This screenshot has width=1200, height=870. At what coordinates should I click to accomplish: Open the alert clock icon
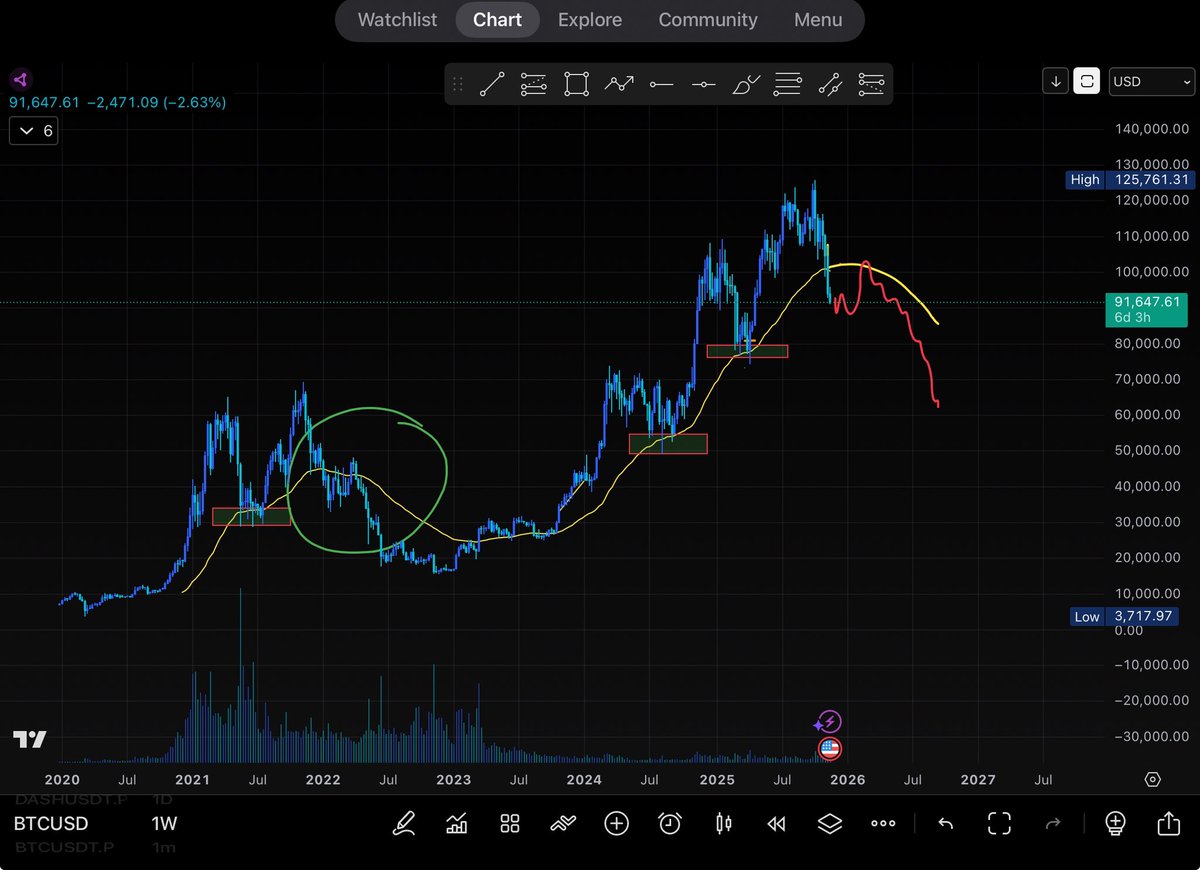(670, 823)
